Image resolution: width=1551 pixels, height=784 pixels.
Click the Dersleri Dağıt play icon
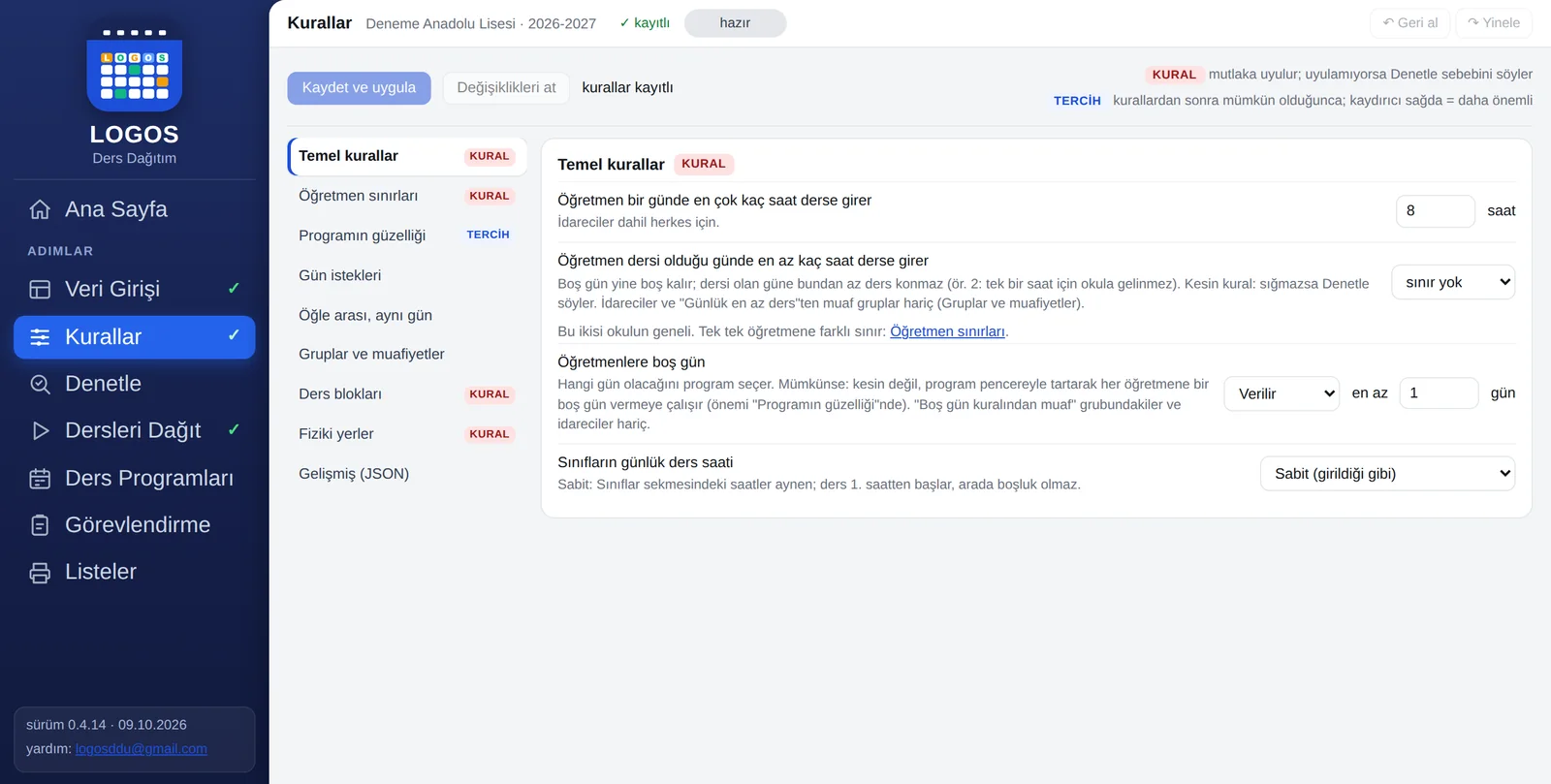pos(40,430)
